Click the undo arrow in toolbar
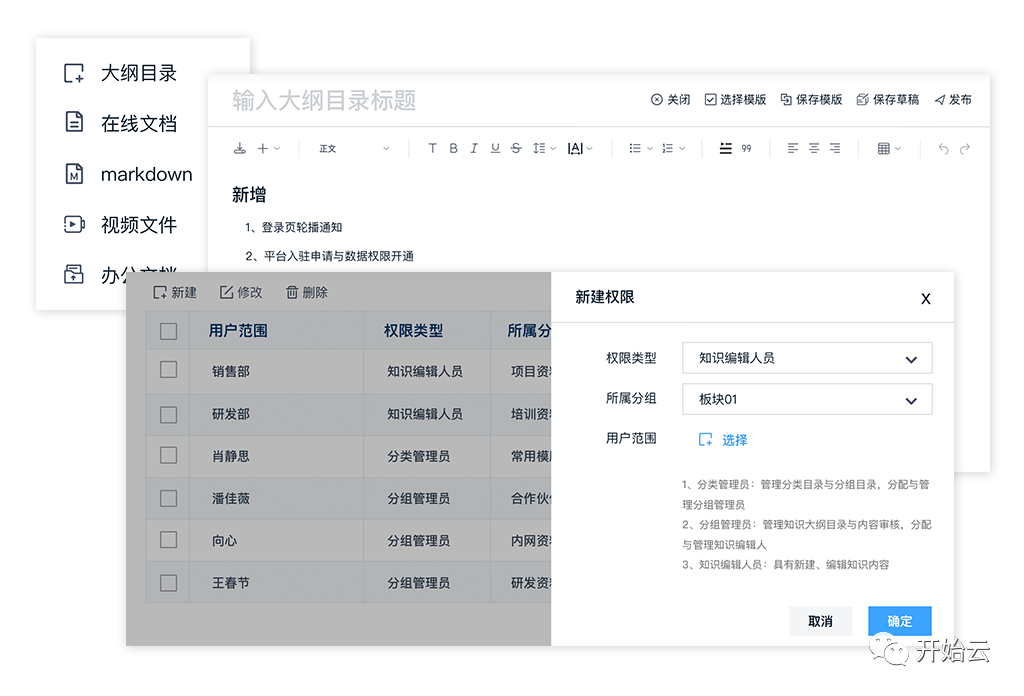The height and width of the screenshot is (696, 1024). (943, 149)
